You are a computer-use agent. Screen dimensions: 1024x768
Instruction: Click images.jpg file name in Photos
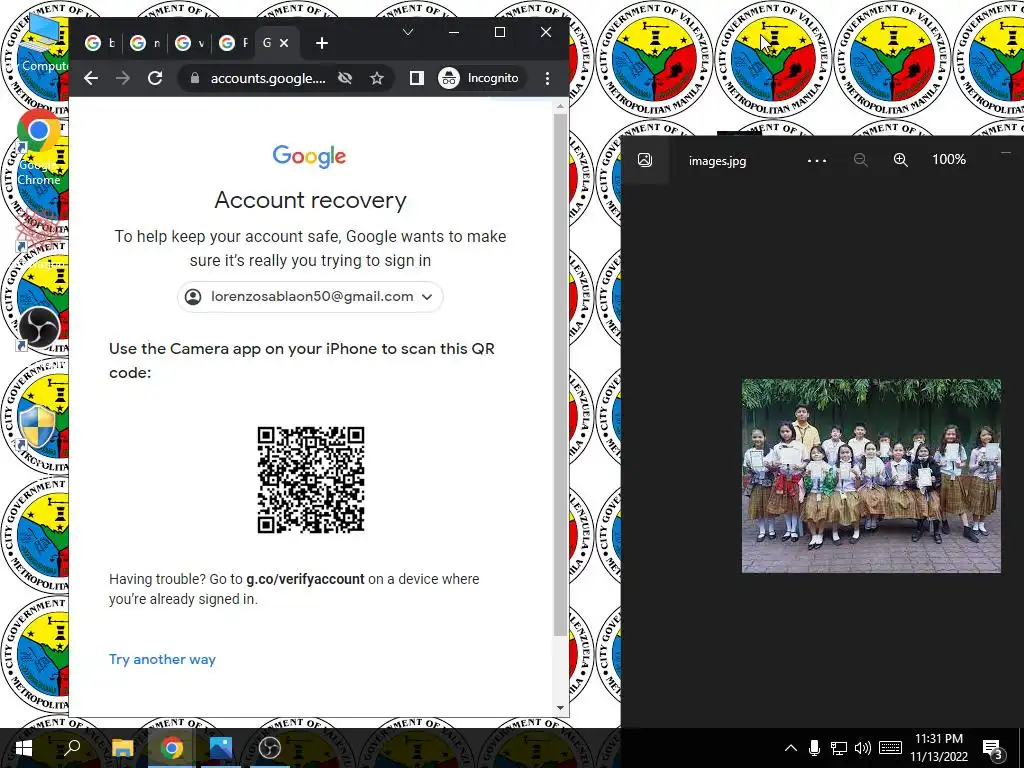coord(717,161)
